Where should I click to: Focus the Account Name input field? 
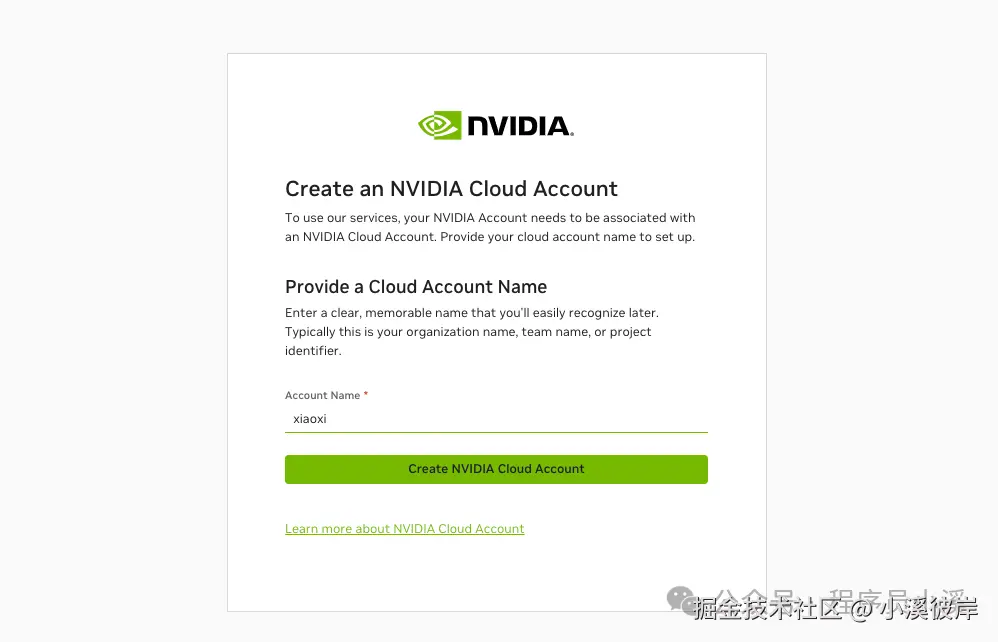496,419
